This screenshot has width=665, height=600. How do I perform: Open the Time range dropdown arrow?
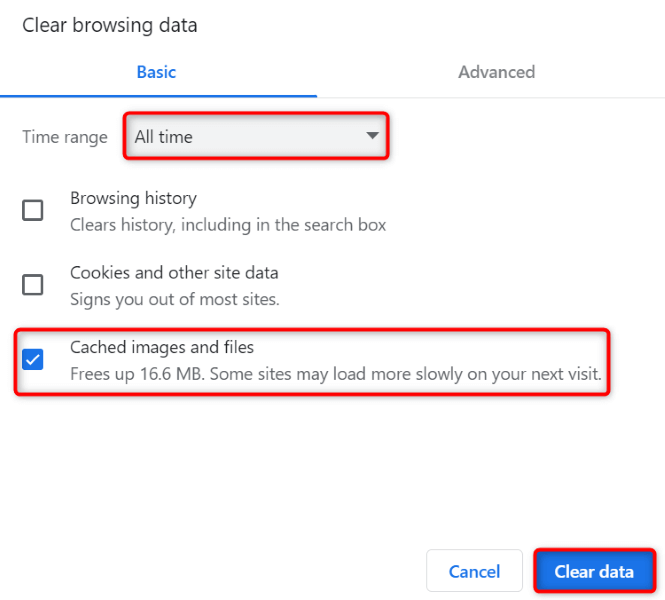[x=372, y=136]
